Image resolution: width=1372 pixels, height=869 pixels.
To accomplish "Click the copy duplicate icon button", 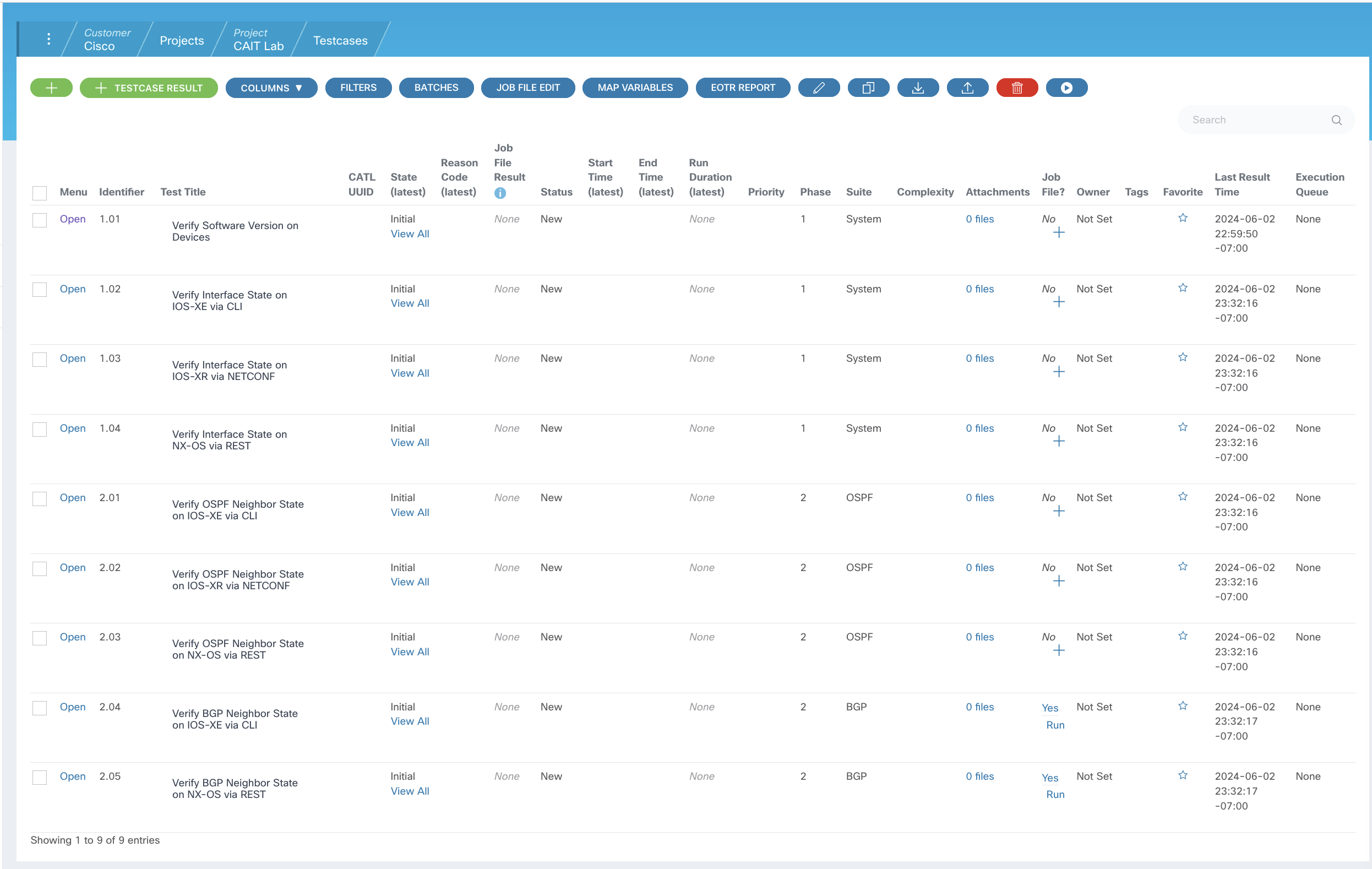I will point(868,88).
